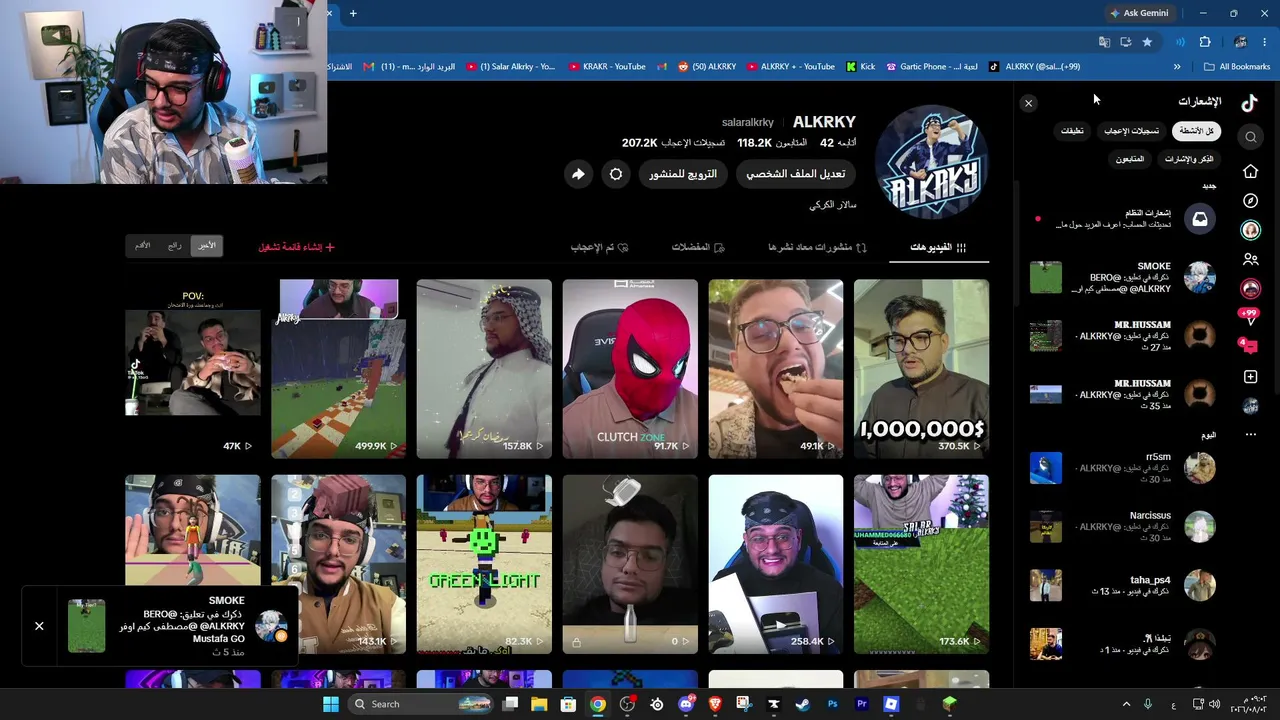Open the Gartic Phone bookmark

click(x=932, y=67)
